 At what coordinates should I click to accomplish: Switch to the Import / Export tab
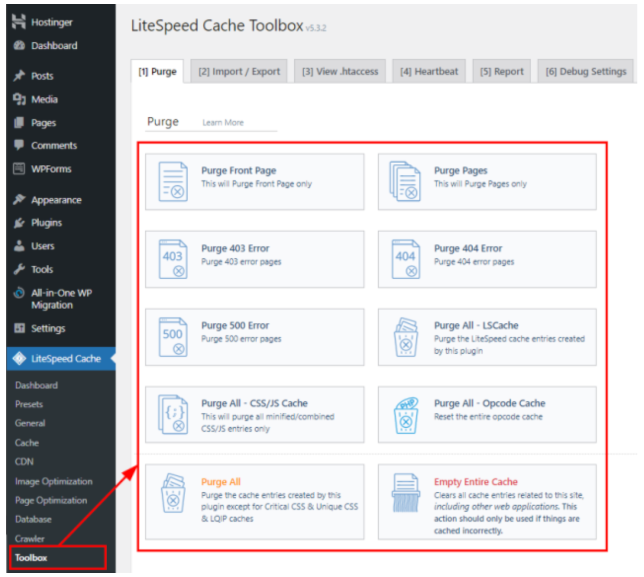[238, 72]
